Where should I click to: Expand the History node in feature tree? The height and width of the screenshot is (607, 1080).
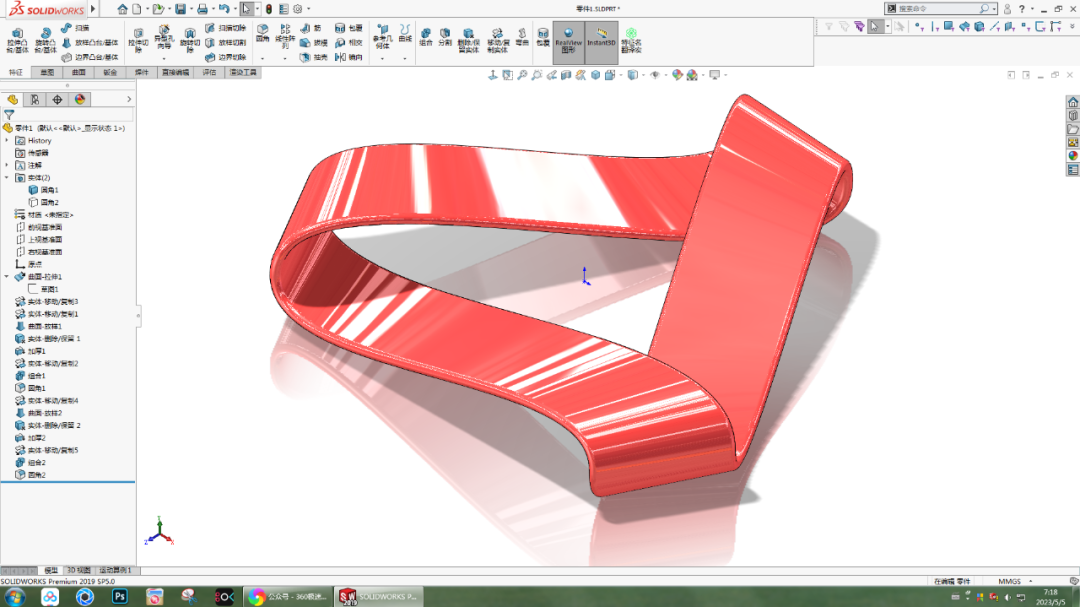[7, 141]
